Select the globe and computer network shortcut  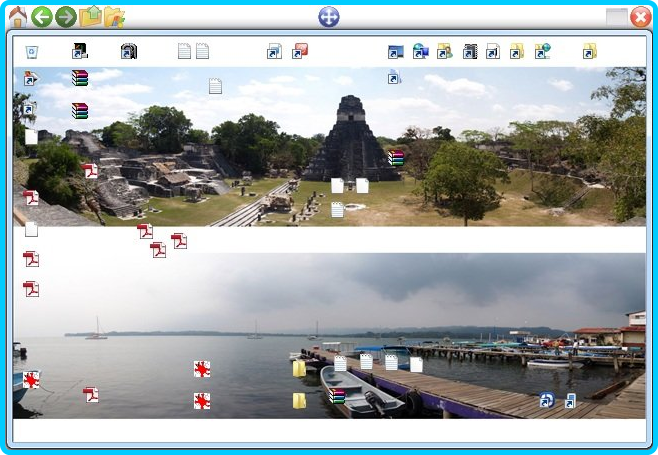420,51
